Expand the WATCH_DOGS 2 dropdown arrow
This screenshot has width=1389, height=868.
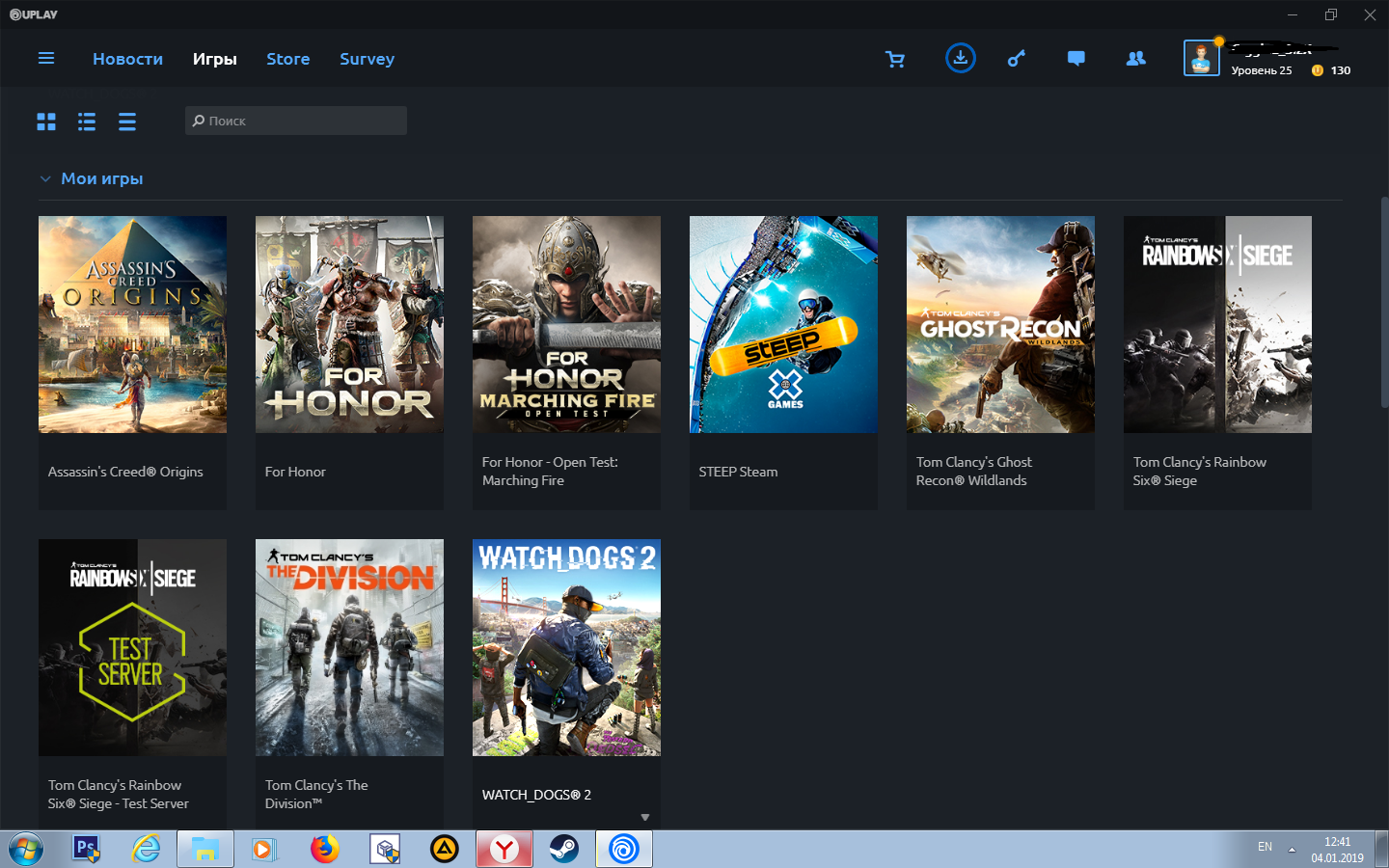point(645,818)
